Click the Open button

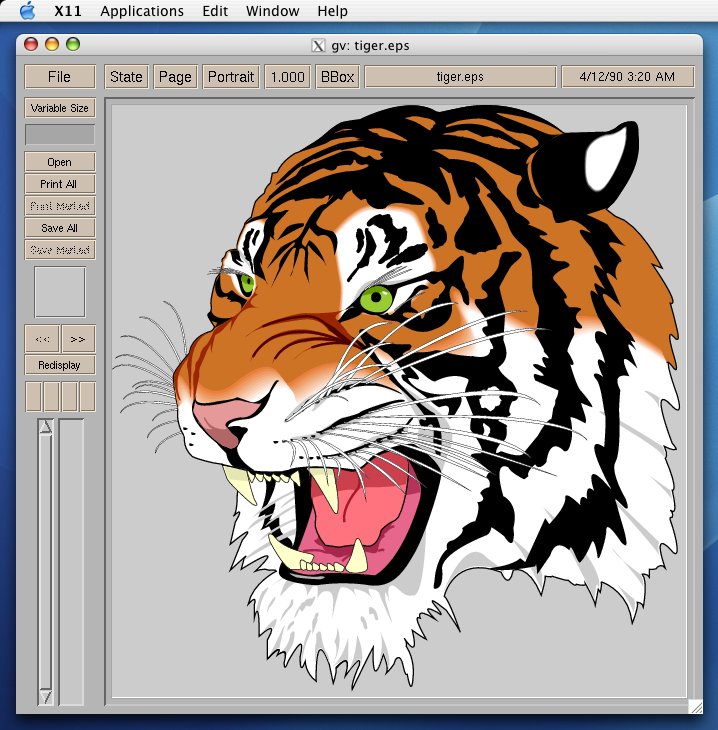click(x=60, y=162)
